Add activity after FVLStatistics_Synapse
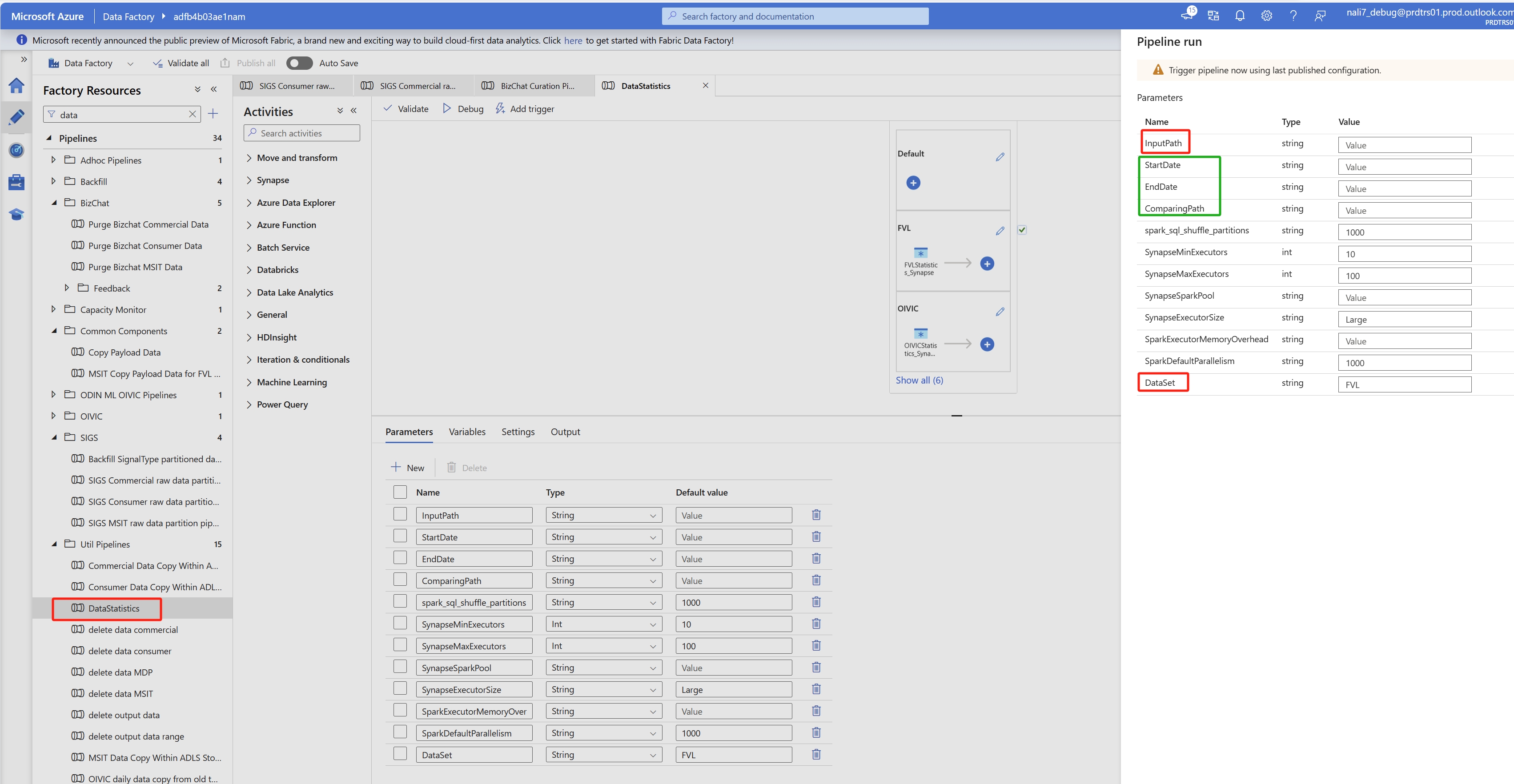Screen dimensions: 1514x784 click(987, 264)
